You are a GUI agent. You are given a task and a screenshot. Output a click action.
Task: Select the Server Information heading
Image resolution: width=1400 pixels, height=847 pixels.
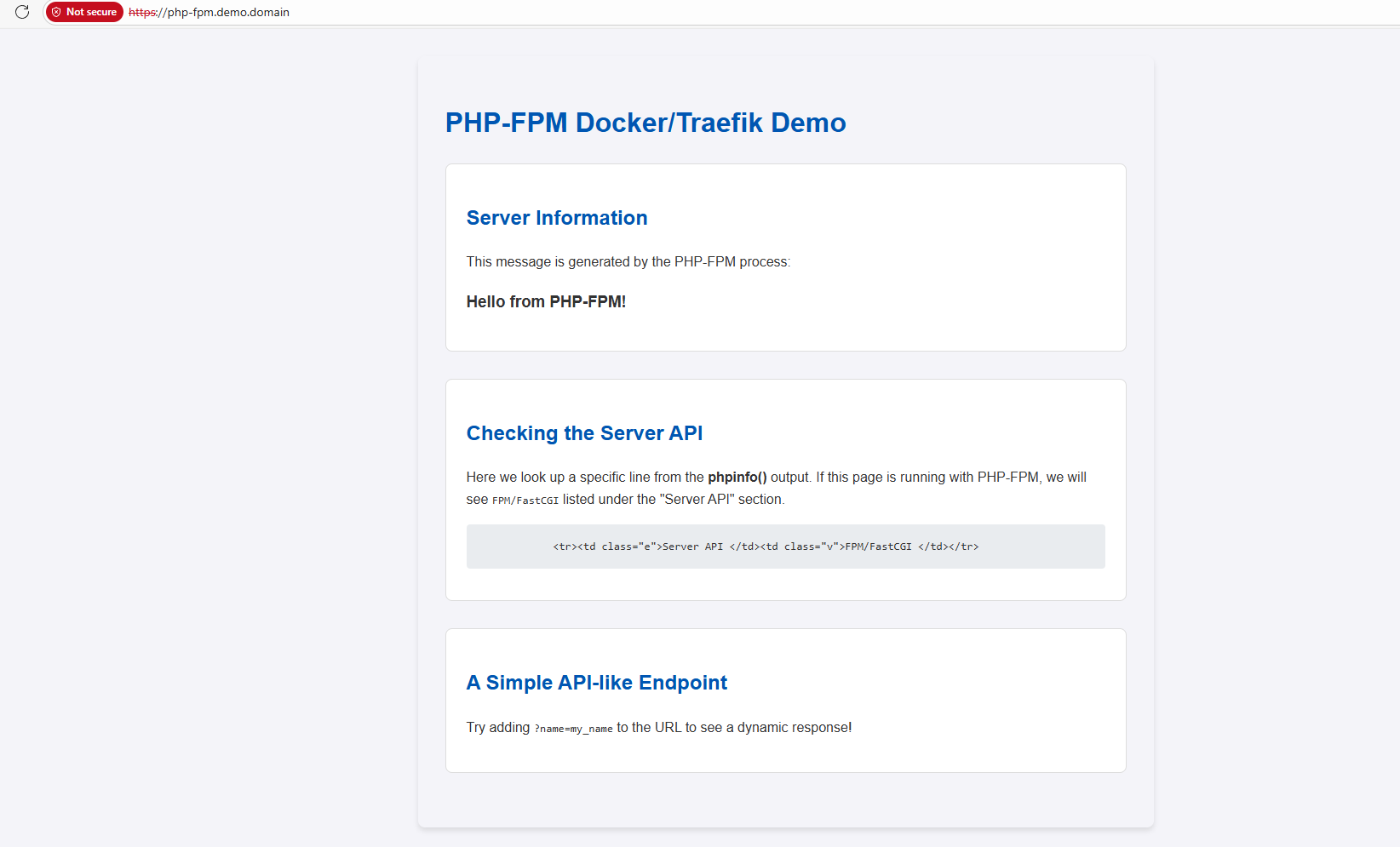[557, 218]
